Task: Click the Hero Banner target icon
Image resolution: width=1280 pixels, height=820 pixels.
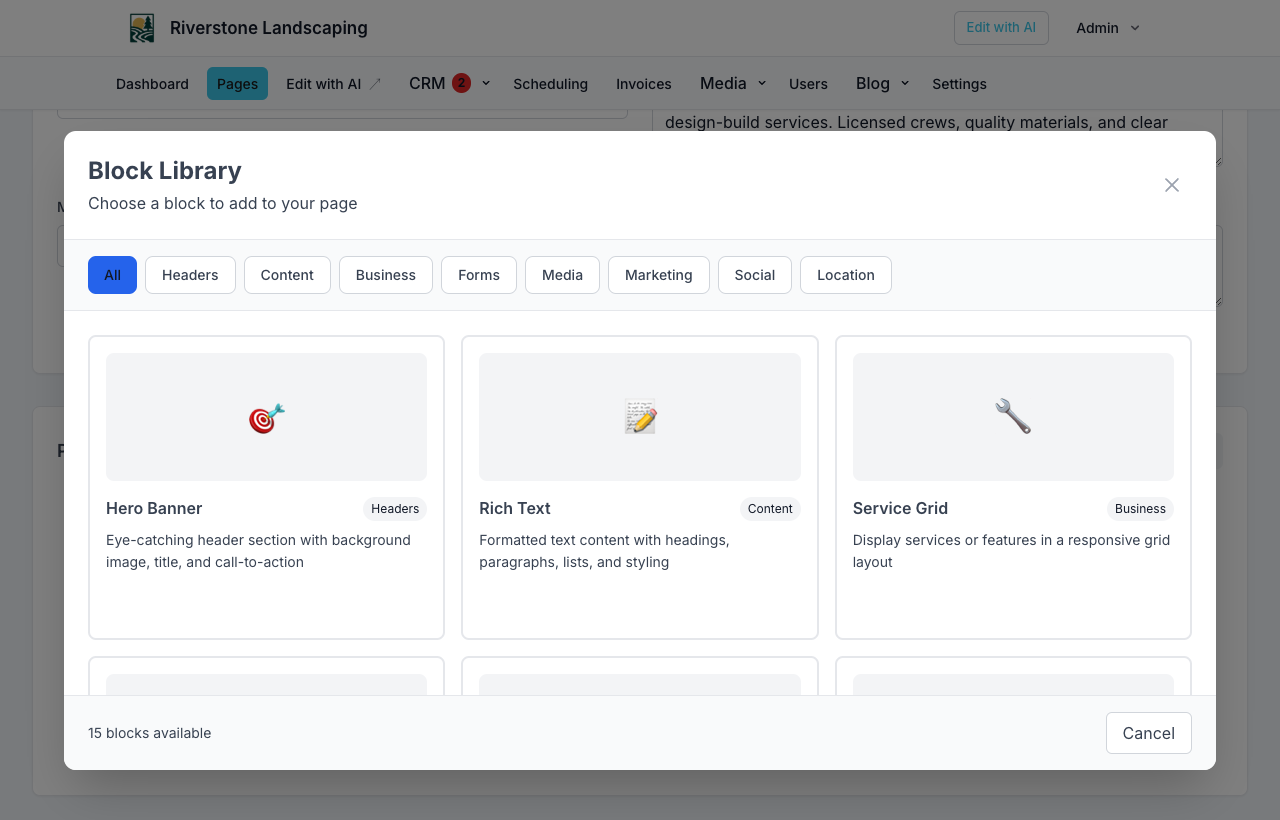Action: [267, 417]
